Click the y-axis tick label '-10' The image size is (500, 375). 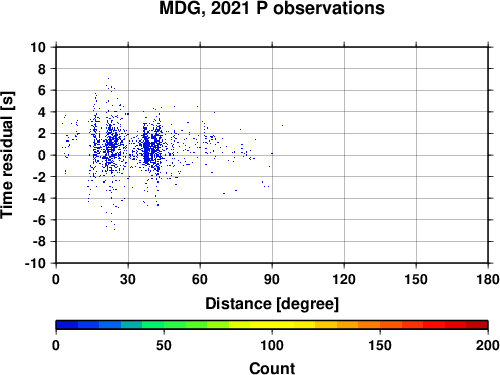pyautogui.click(x=35, y=263)
